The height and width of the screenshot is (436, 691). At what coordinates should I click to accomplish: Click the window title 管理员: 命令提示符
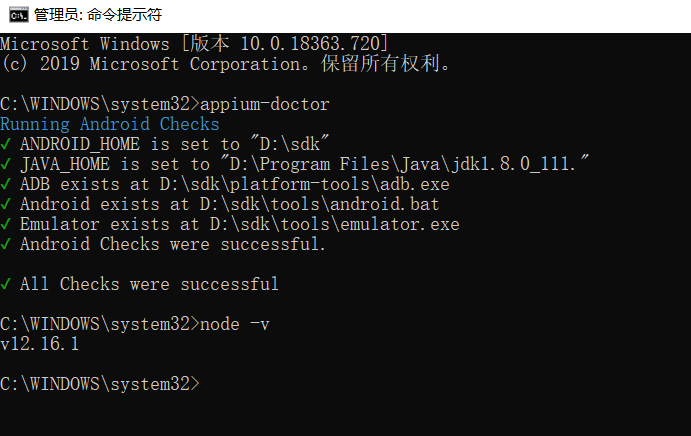(x=98, y=15)
